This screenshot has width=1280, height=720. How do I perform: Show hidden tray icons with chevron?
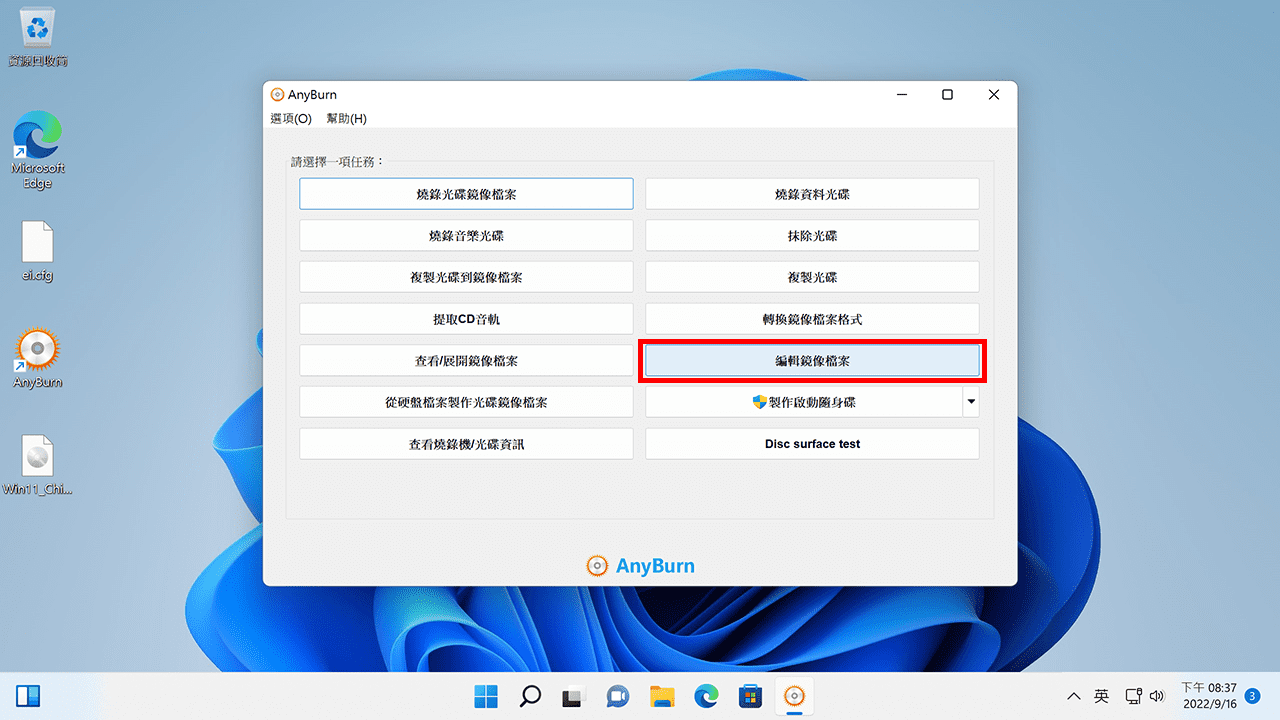pos(1073,696)
